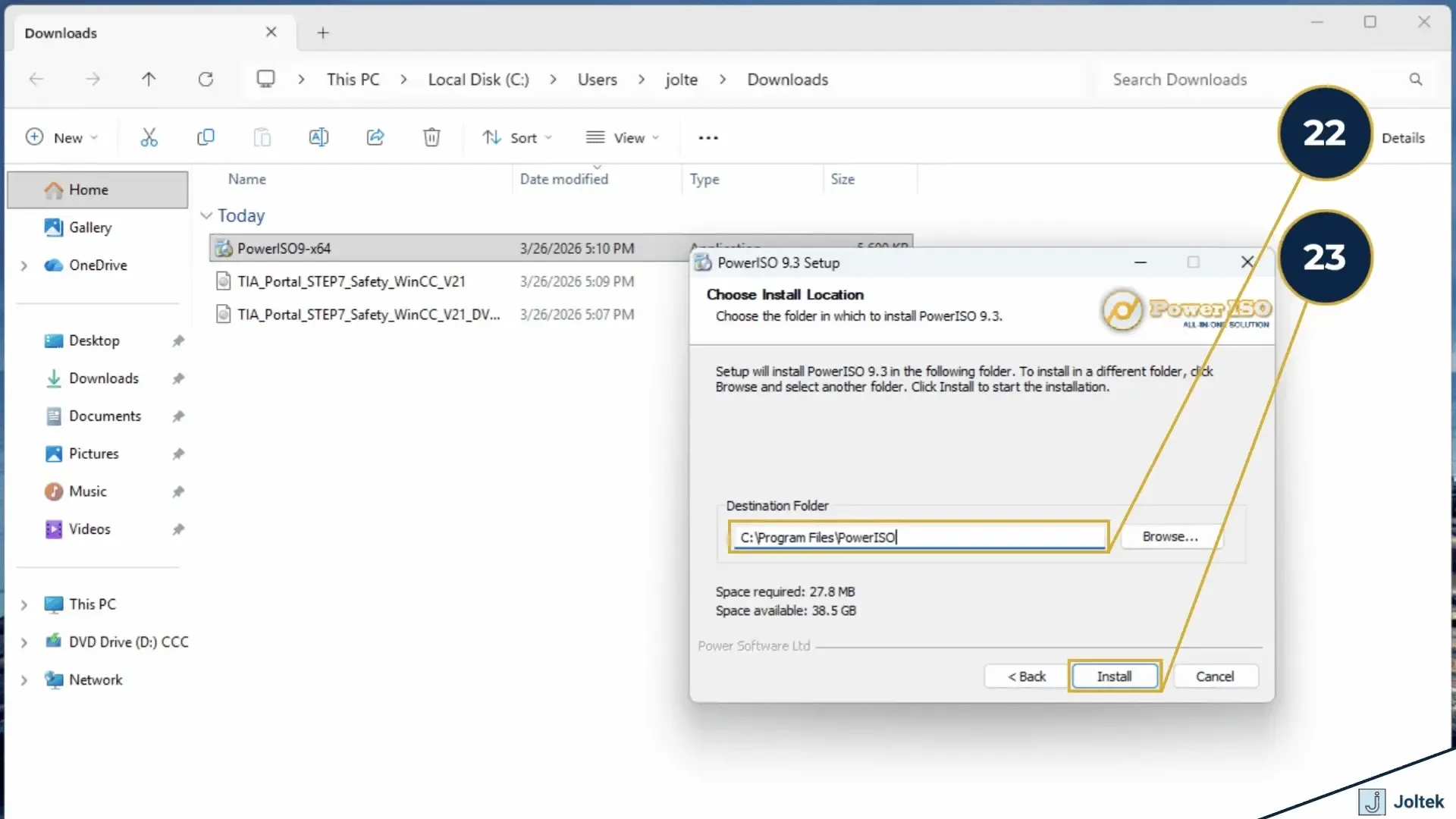The image size is (1456, 819).
Task: Close the Downloads tab
Action: click(x=271, y=32)
